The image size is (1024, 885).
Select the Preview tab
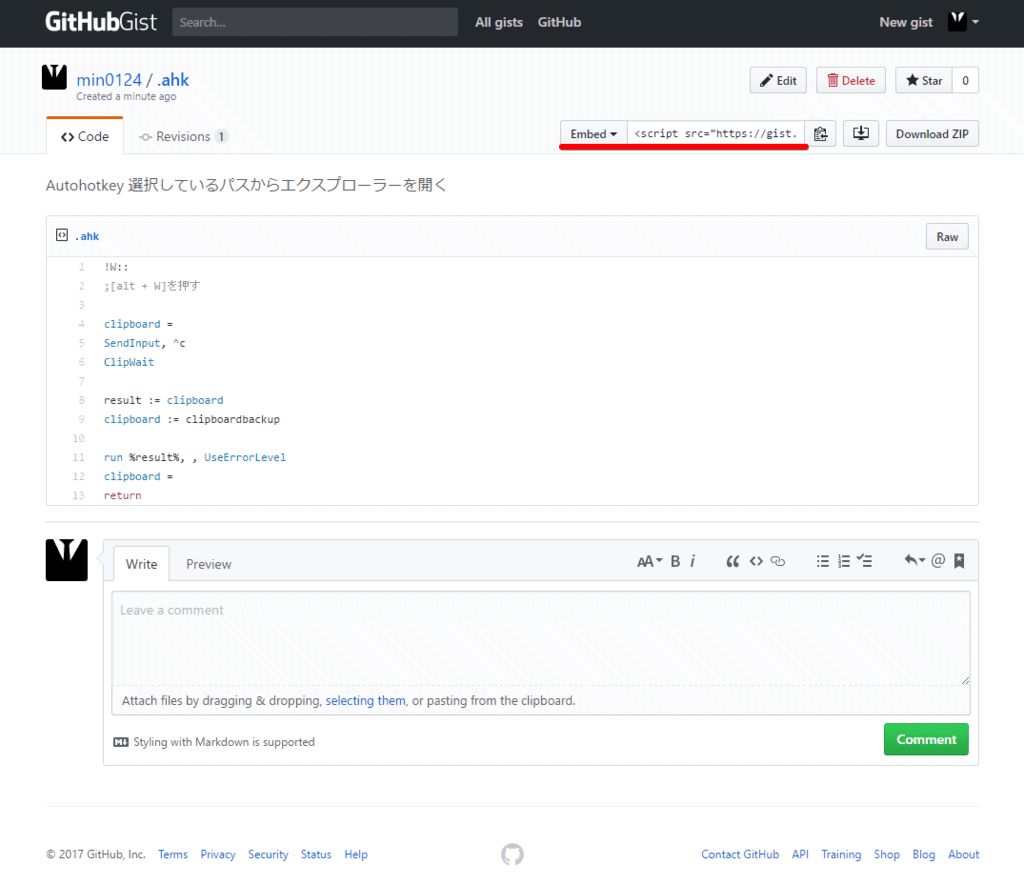click(x=208, y=564)
